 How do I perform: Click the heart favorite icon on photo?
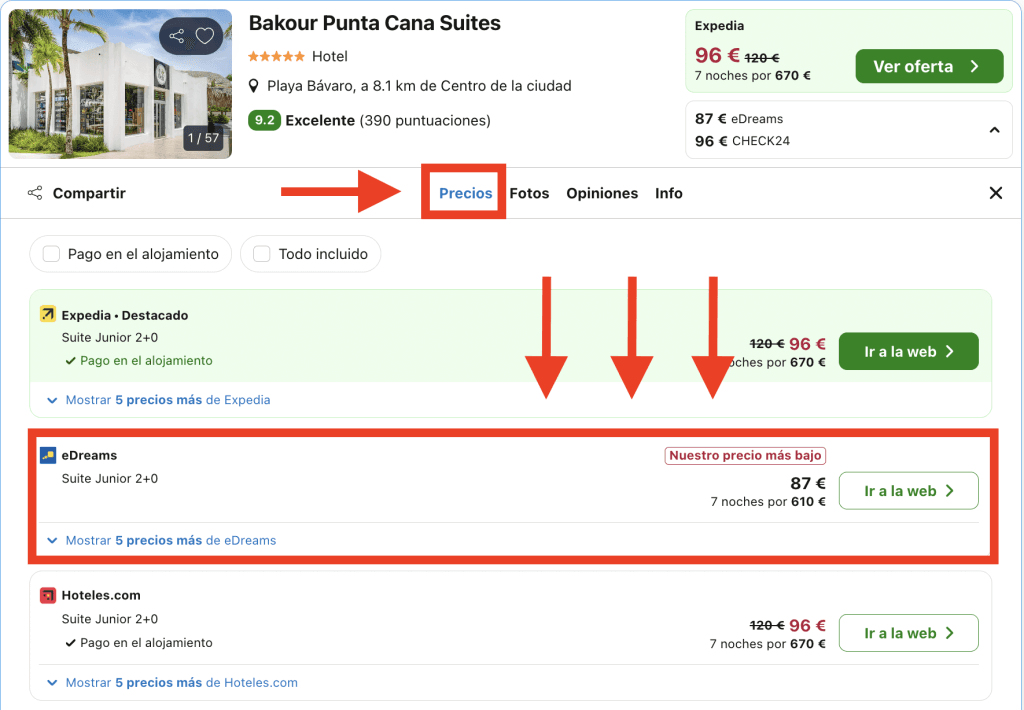[x=205, y=37]
